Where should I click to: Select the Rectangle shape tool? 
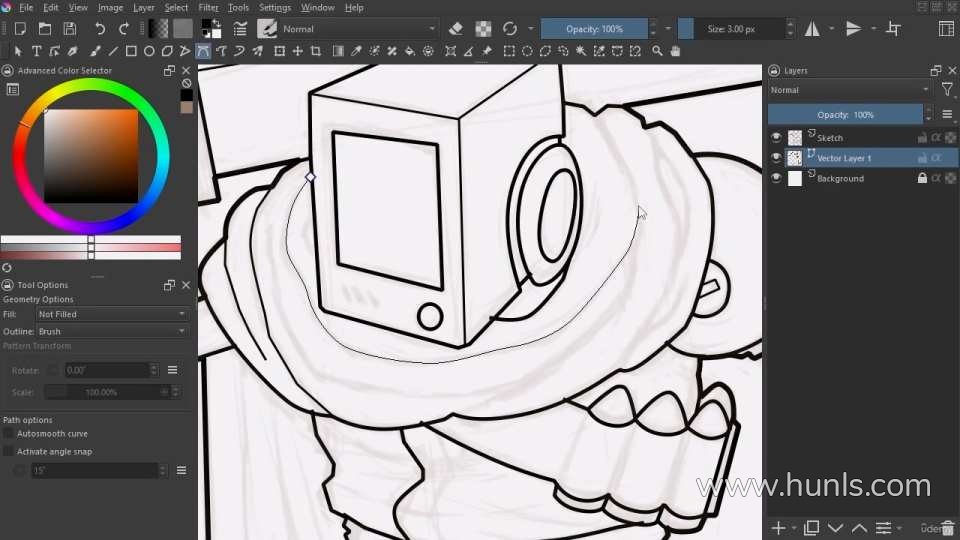130,51
